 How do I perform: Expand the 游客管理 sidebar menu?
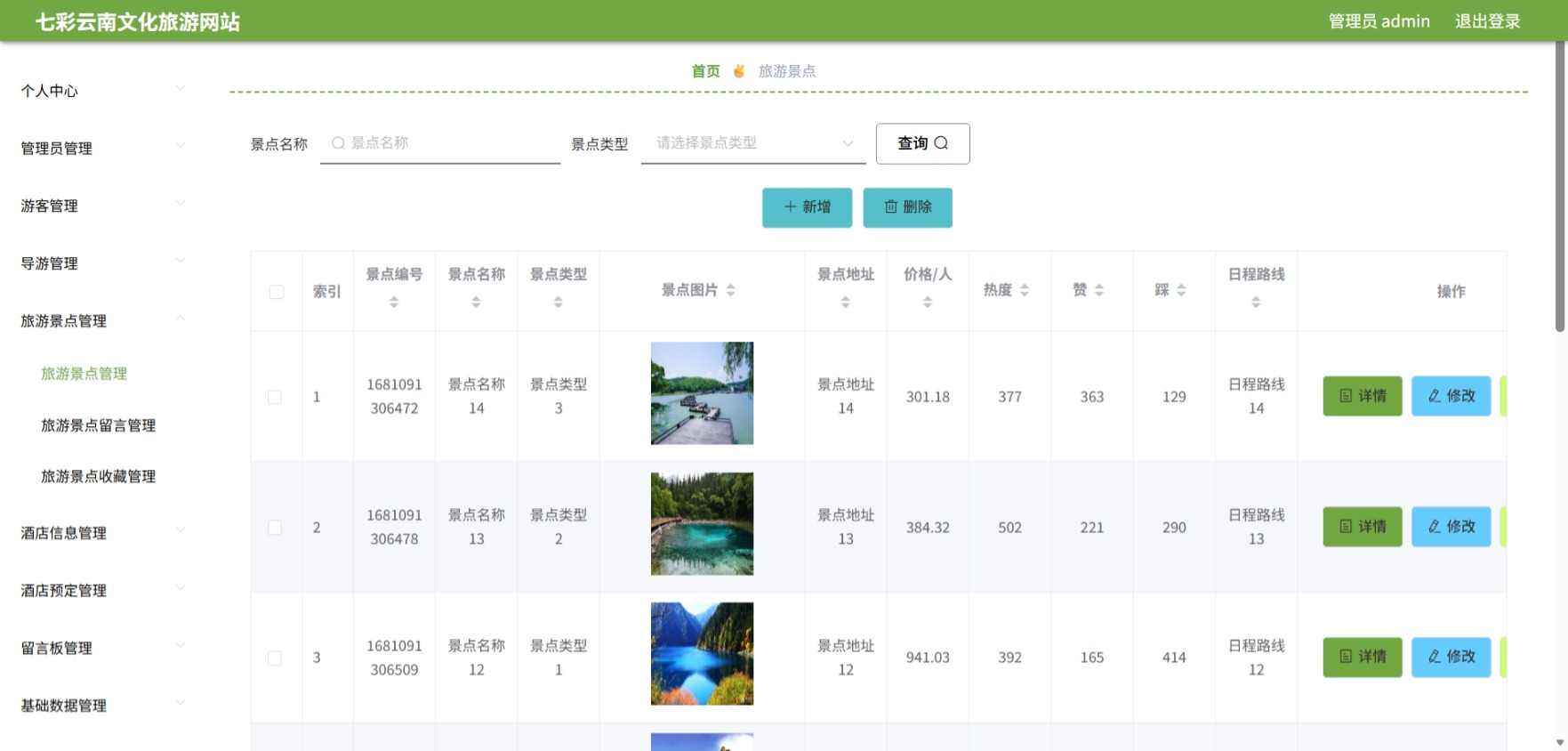103,206
